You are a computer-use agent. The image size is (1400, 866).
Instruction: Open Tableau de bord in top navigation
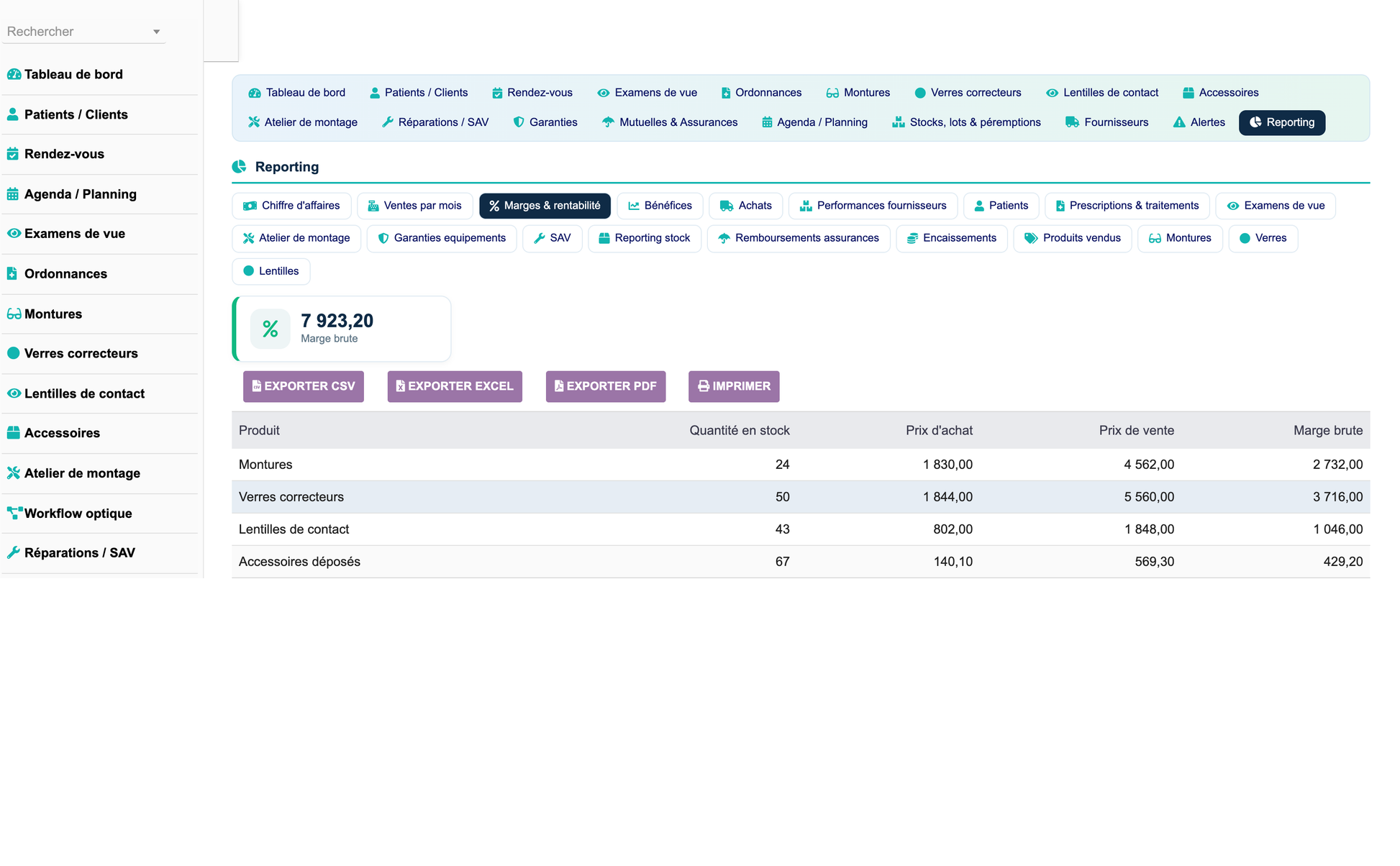click(297, 93)
